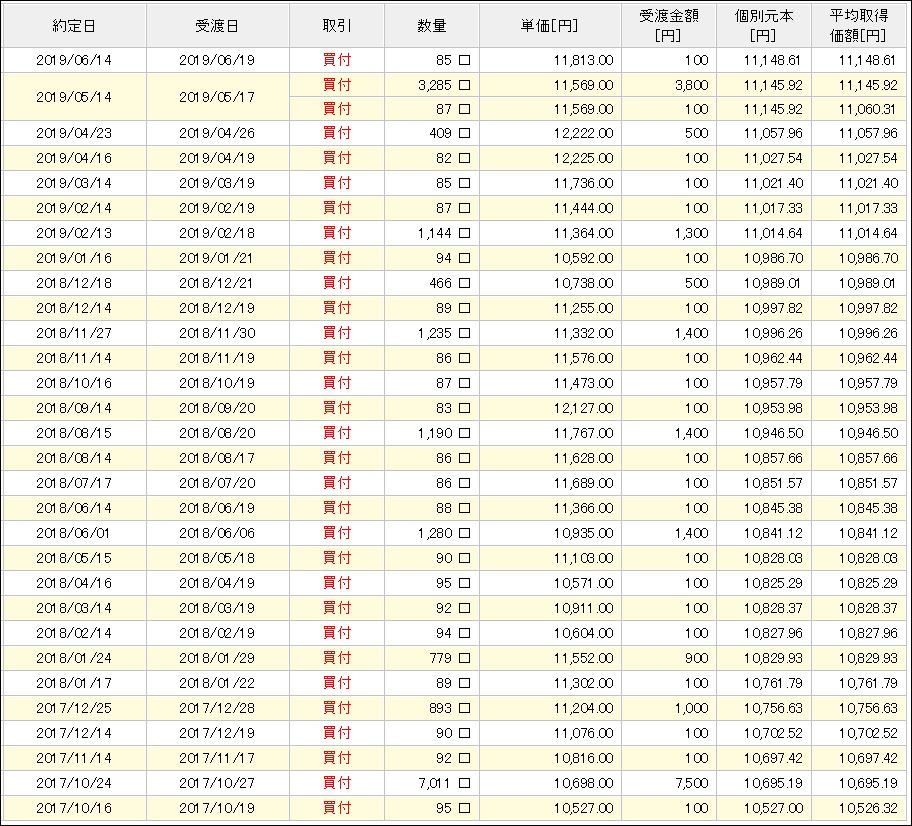
Task: Click trade date 2018/12/14
Action: (x=74, y=308)
